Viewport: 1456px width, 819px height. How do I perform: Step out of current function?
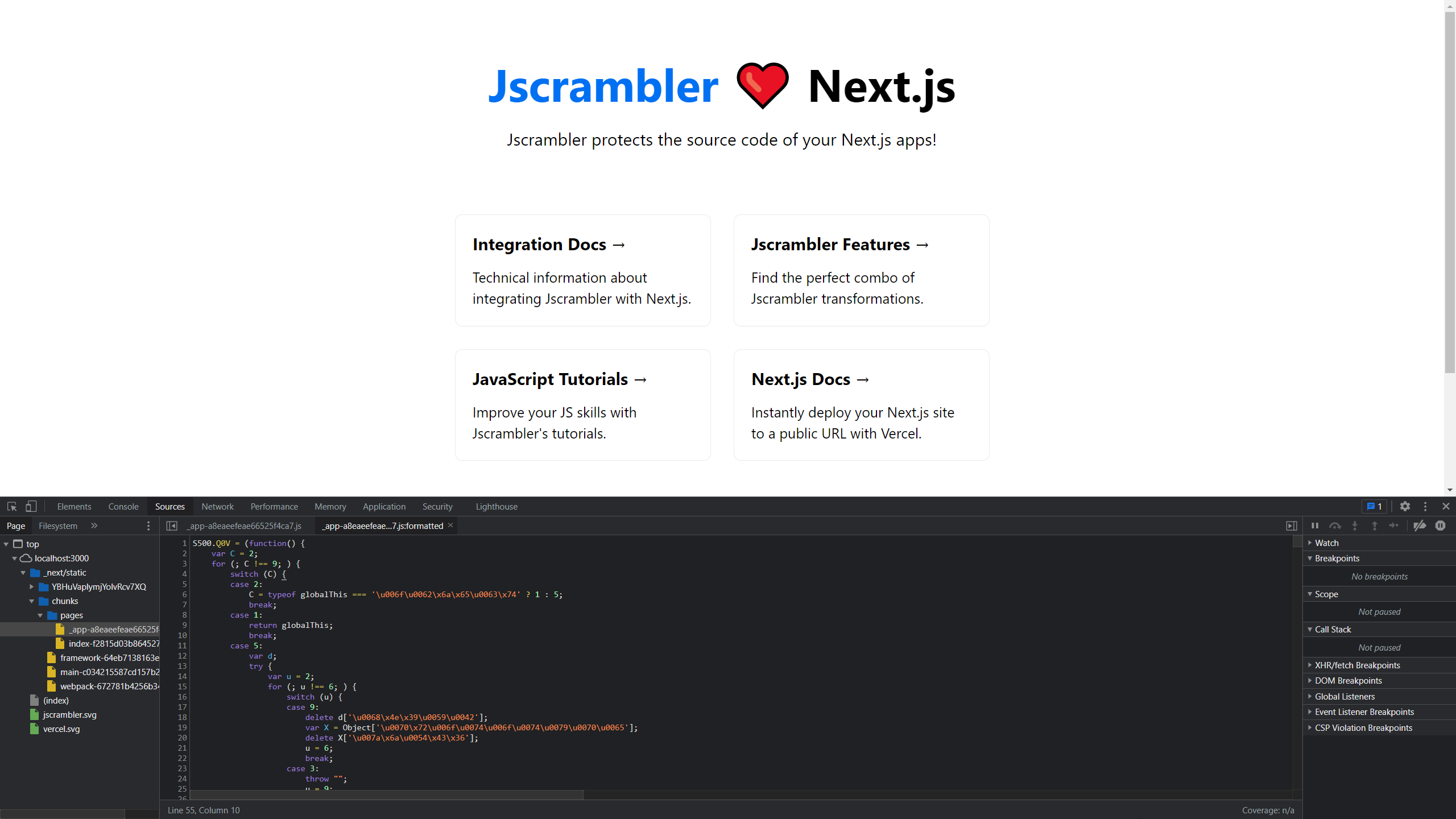pos(1375,526)
